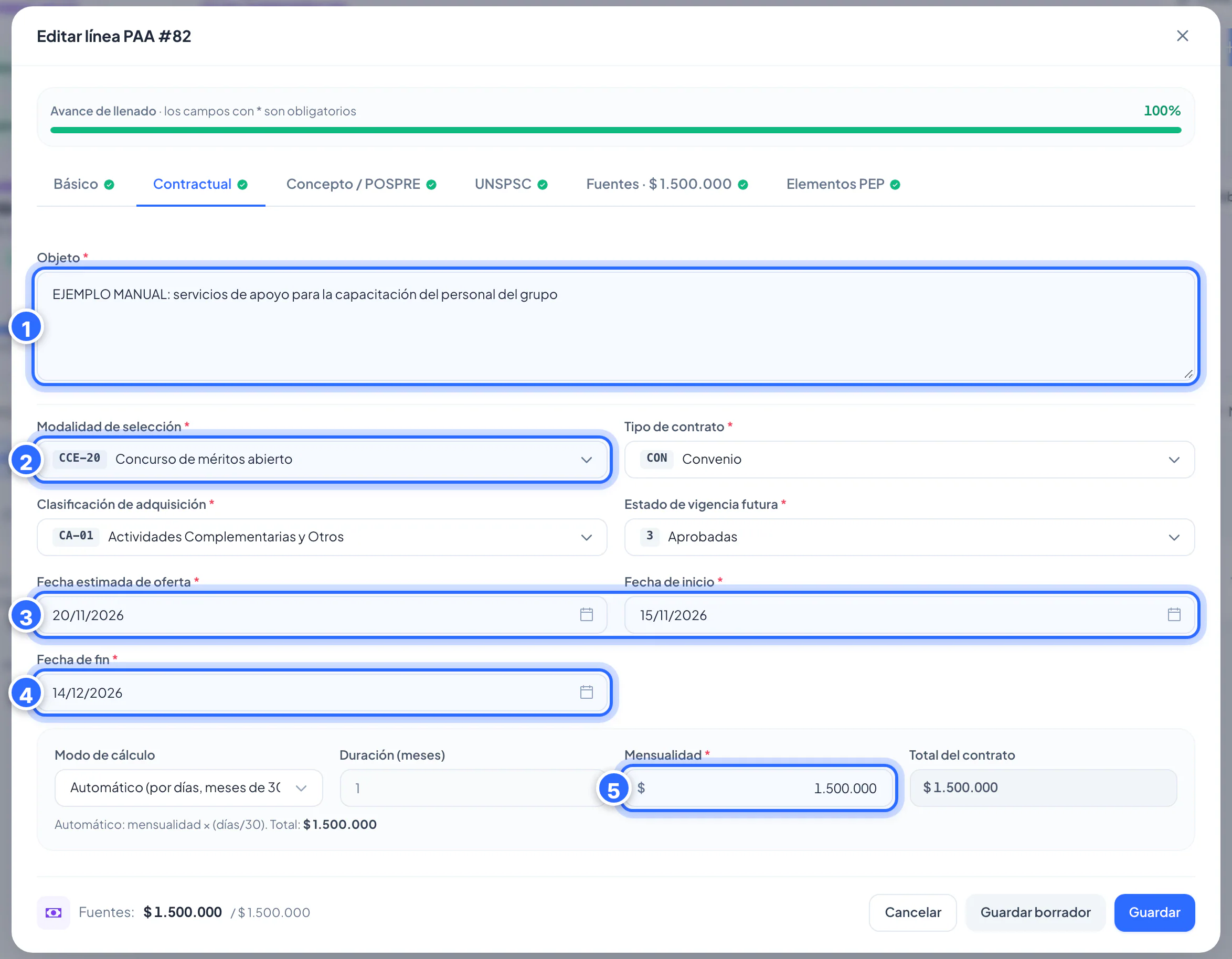Switch to the Básico tab
This screenshot has width=1232, height=959.
tap(84, 185)
